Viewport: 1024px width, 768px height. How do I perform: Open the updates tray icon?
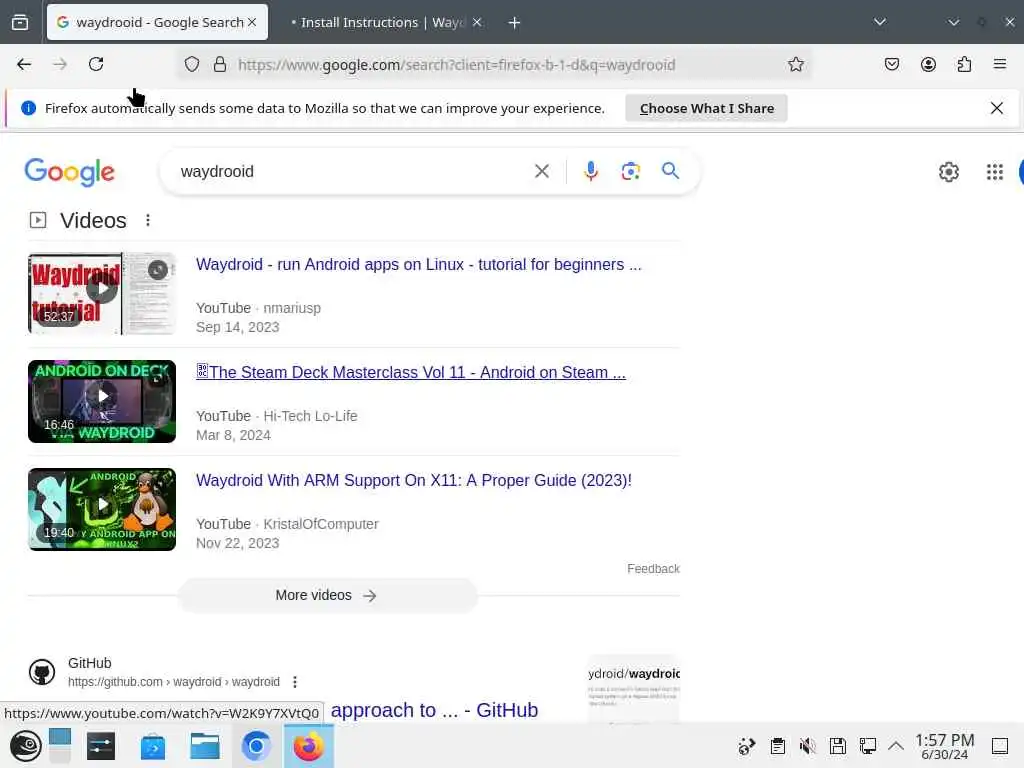[746, 746]
